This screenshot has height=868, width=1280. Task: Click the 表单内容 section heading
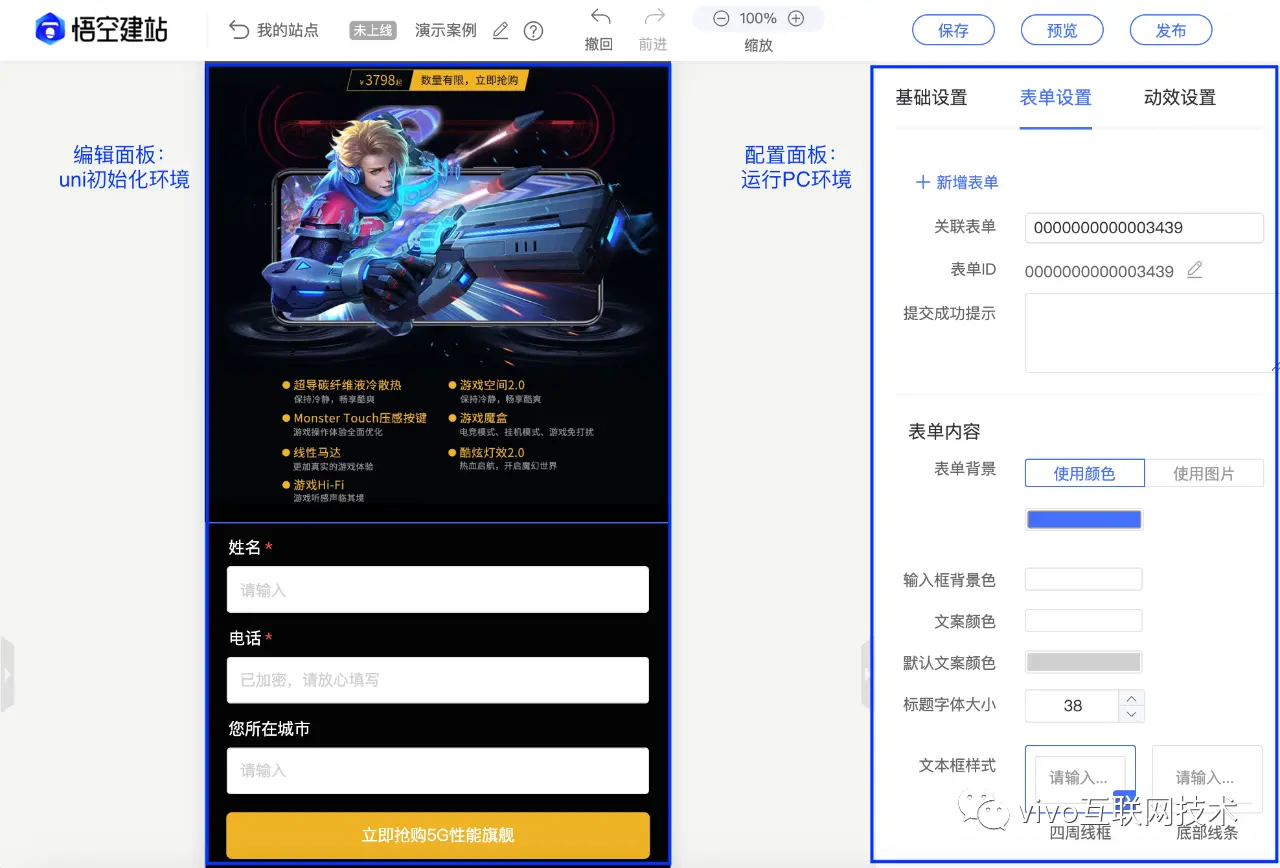[944, 431]
